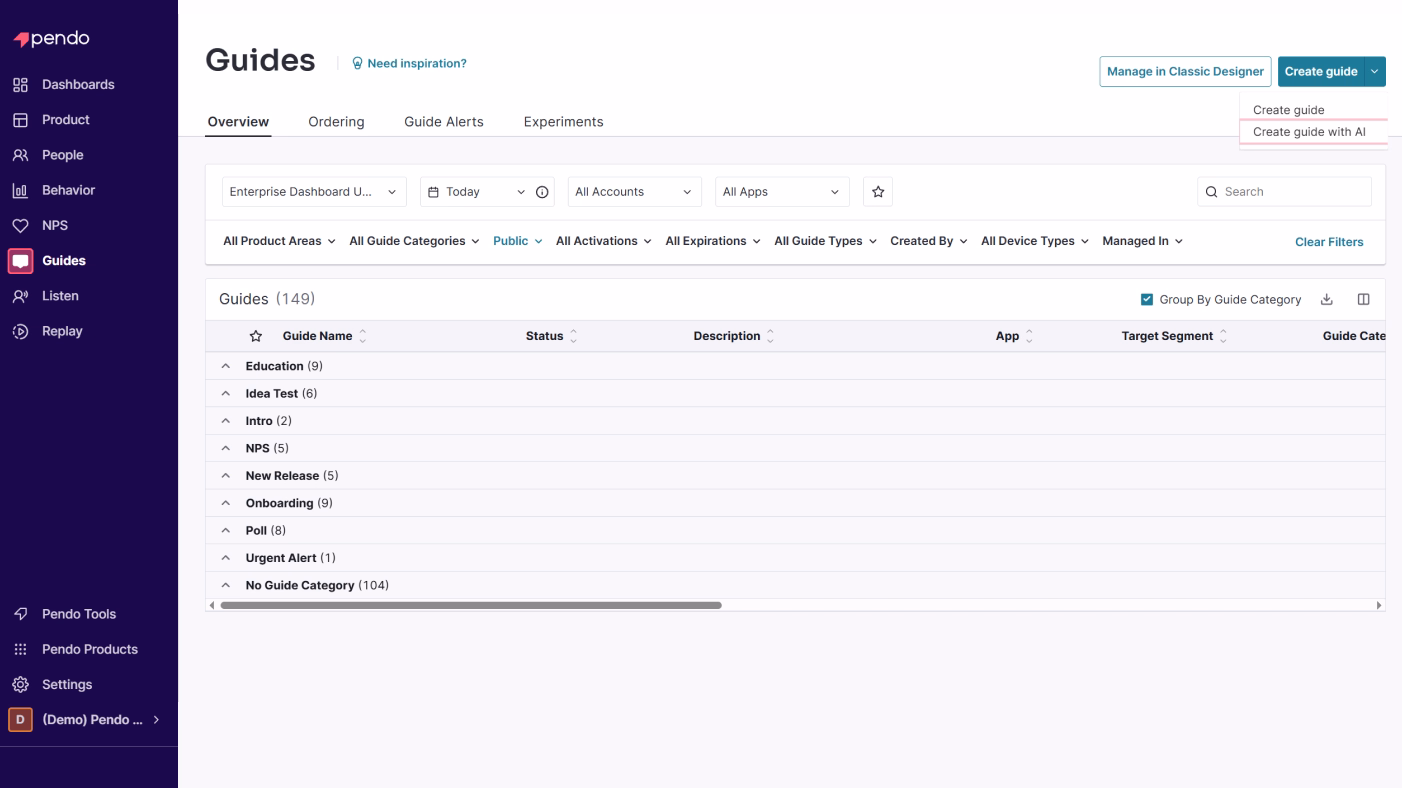Open the All Accounts dropdown
Image resolution: width=1402 pixels, height=788 pixels.
[633, 192]
